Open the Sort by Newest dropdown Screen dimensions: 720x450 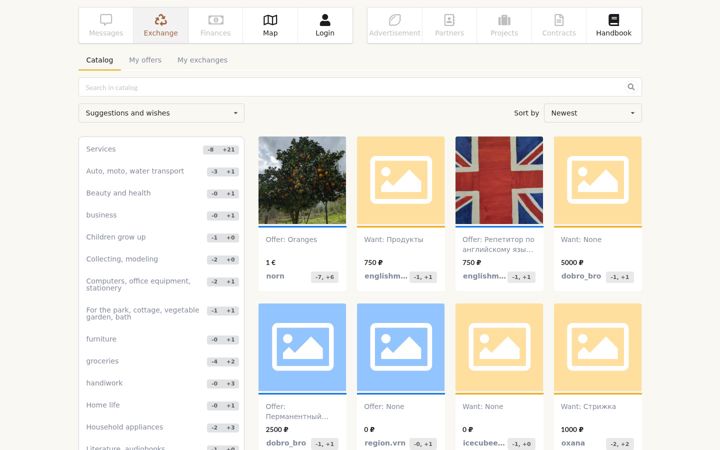592,113
